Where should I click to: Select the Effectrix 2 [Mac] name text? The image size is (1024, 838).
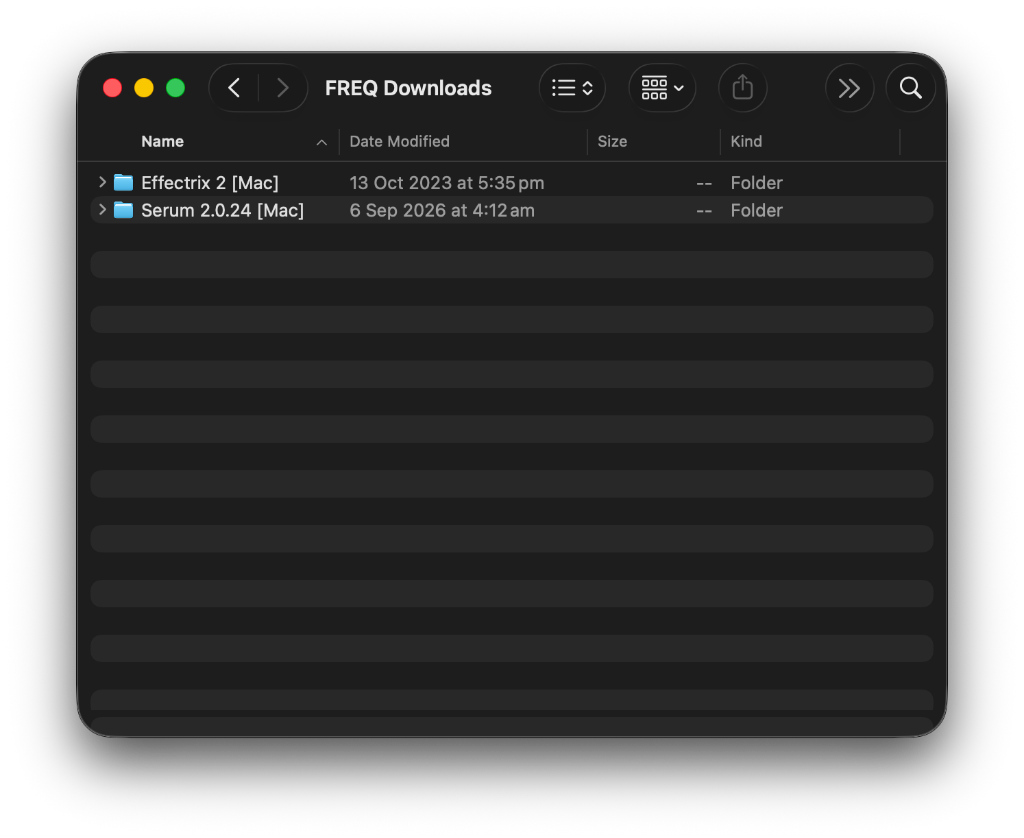click(210, 182)
